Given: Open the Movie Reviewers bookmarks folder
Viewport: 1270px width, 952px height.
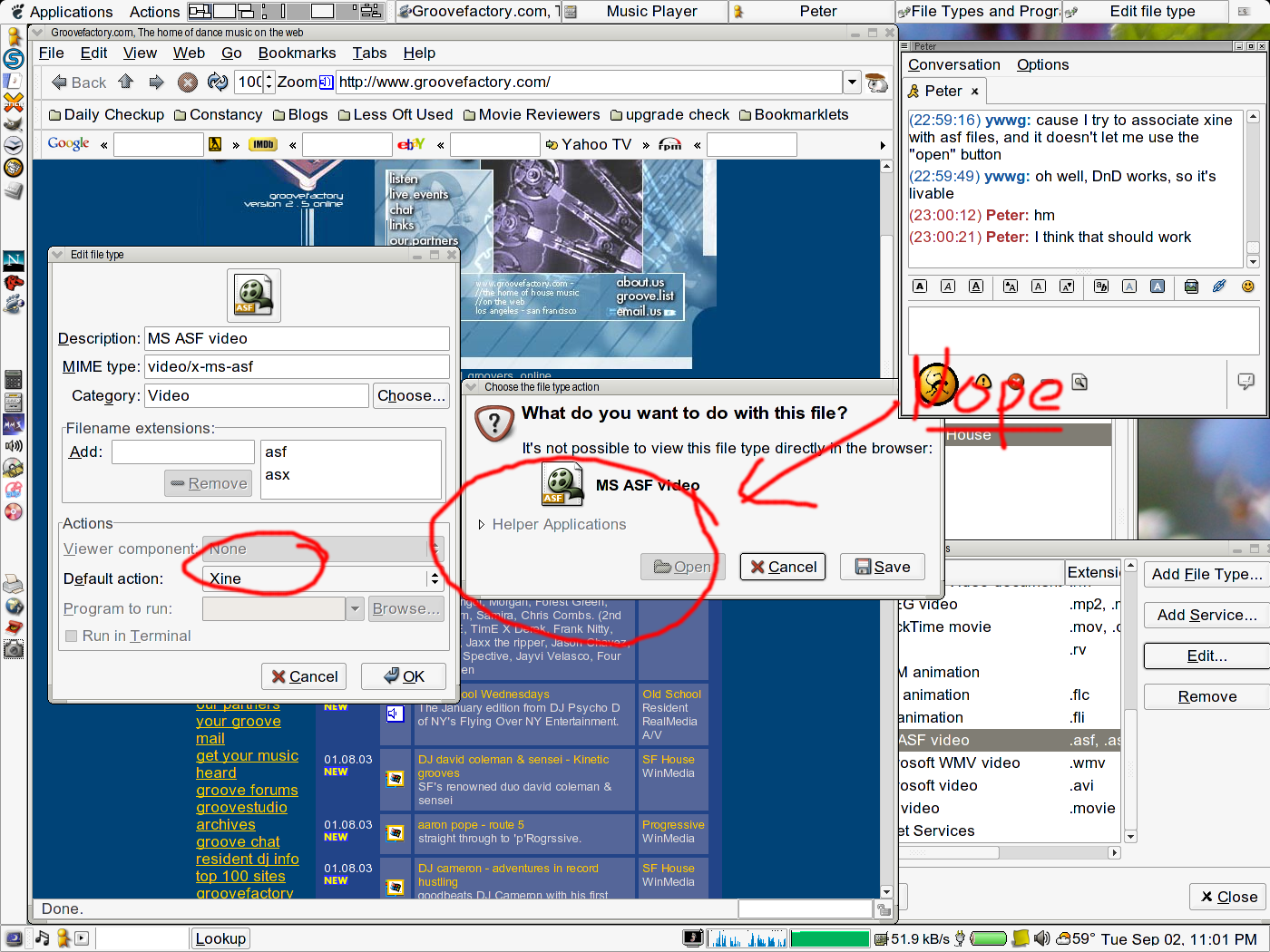Looking at the screenshot, I should [532, 115].
